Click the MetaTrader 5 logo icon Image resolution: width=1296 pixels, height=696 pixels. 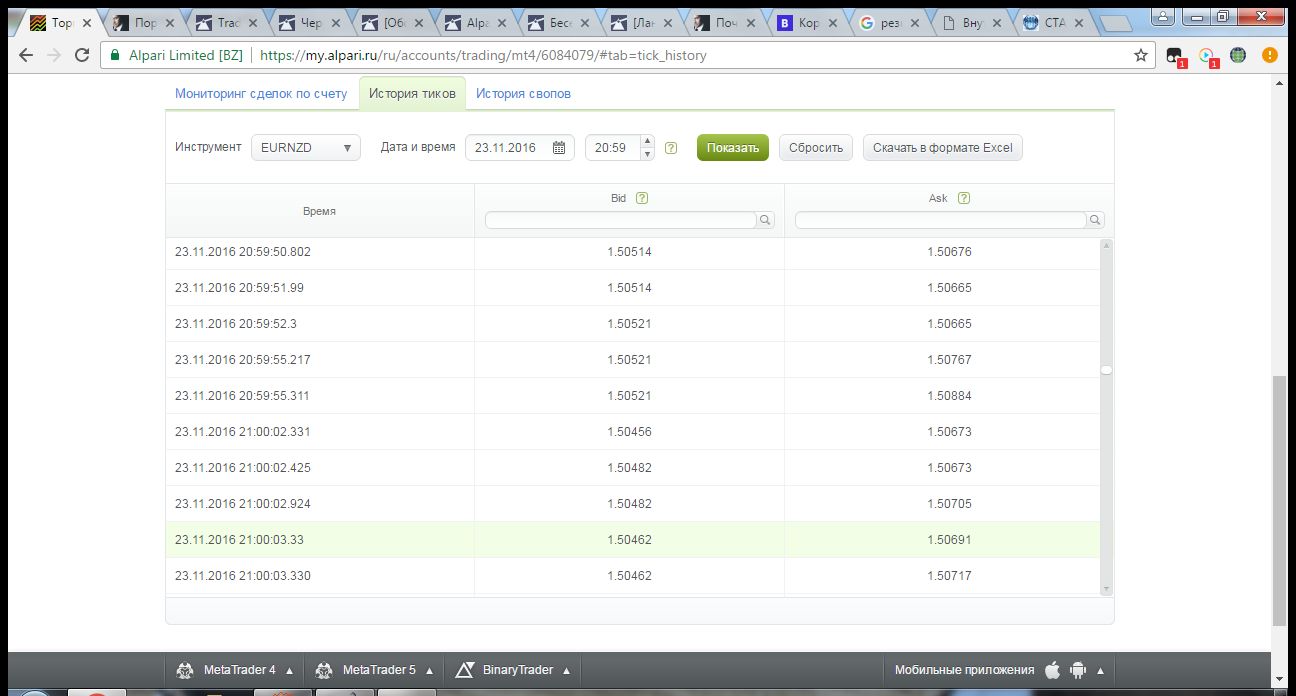pyautogui.click(x=323, y=670)
